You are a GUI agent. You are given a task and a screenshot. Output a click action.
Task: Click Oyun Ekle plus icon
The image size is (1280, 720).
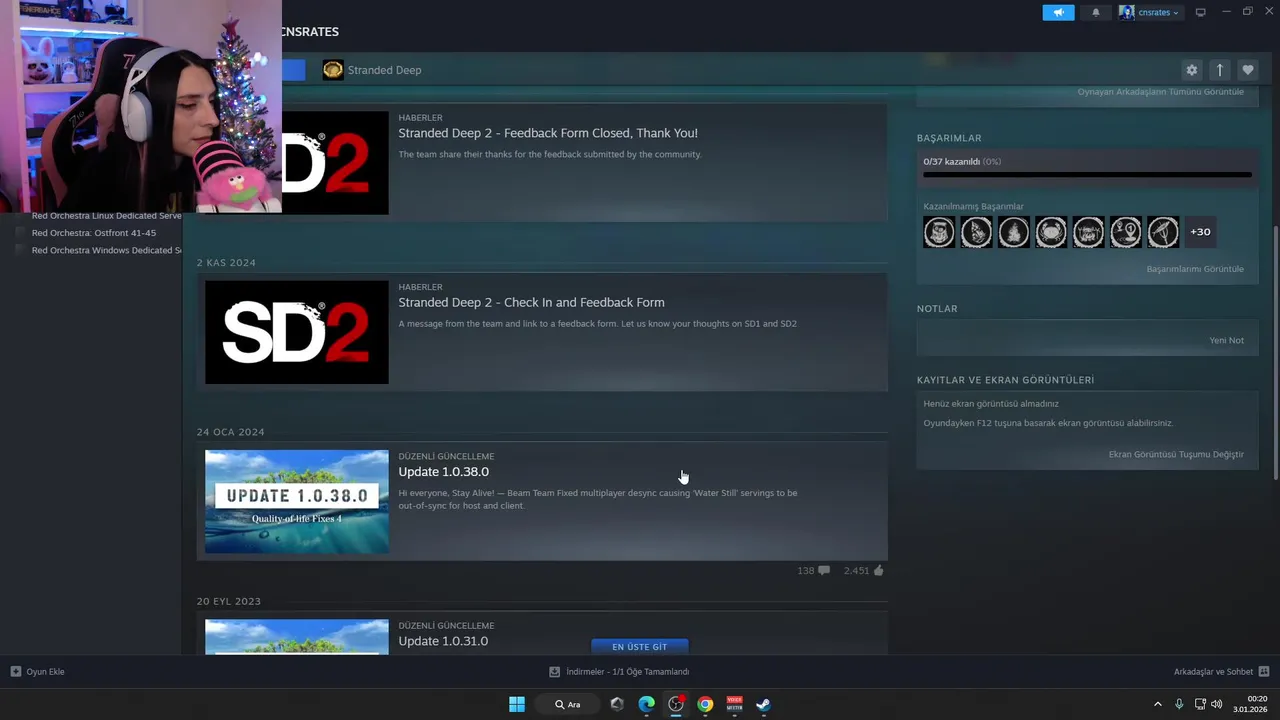16,672
